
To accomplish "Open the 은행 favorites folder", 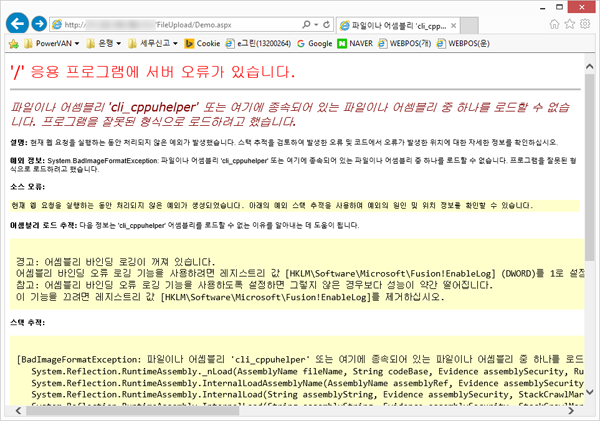I will tap(104, 44).
